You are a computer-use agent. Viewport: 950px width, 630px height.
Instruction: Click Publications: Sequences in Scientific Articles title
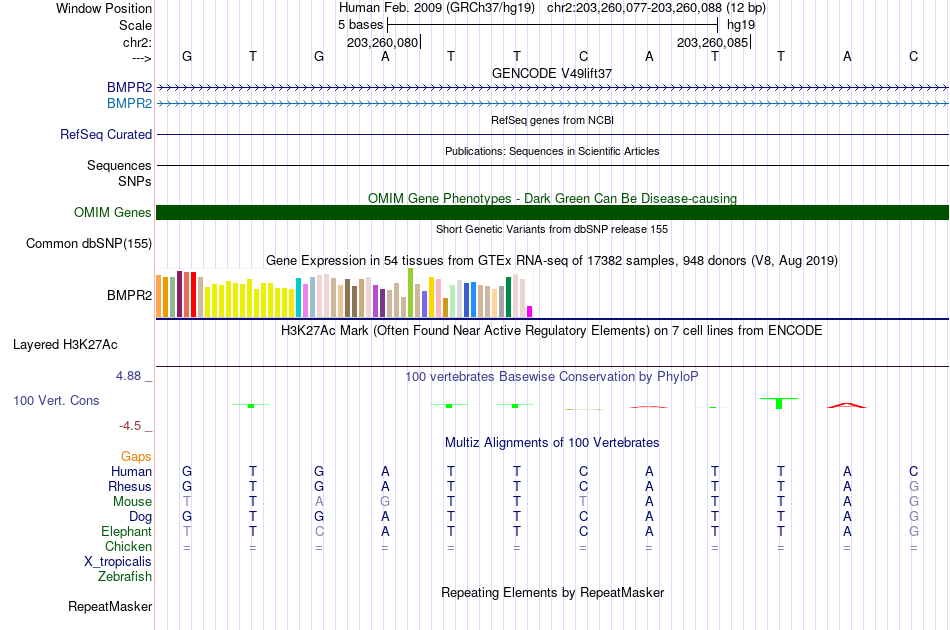(552, 151)
